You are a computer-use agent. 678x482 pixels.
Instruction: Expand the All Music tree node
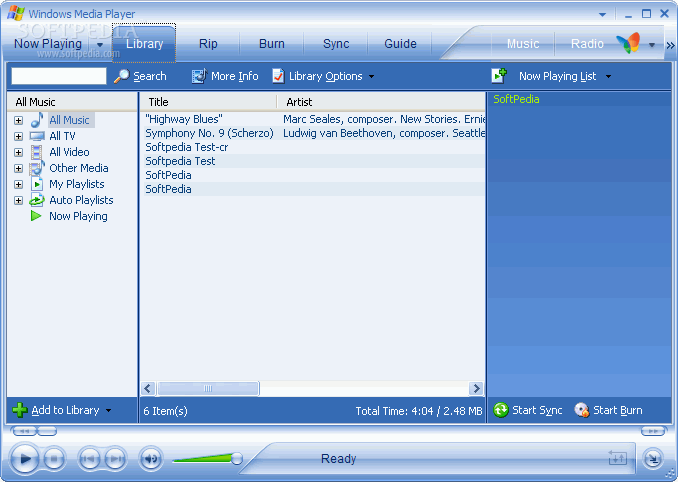point(18,120)
